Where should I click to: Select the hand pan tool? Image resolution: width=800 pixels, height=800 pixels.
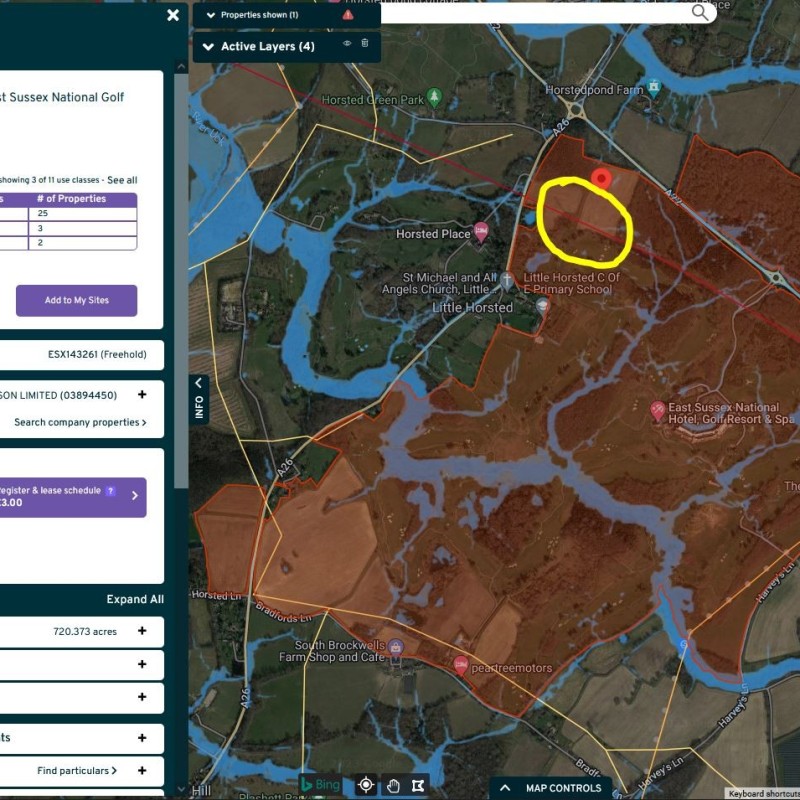coord(393,785)
